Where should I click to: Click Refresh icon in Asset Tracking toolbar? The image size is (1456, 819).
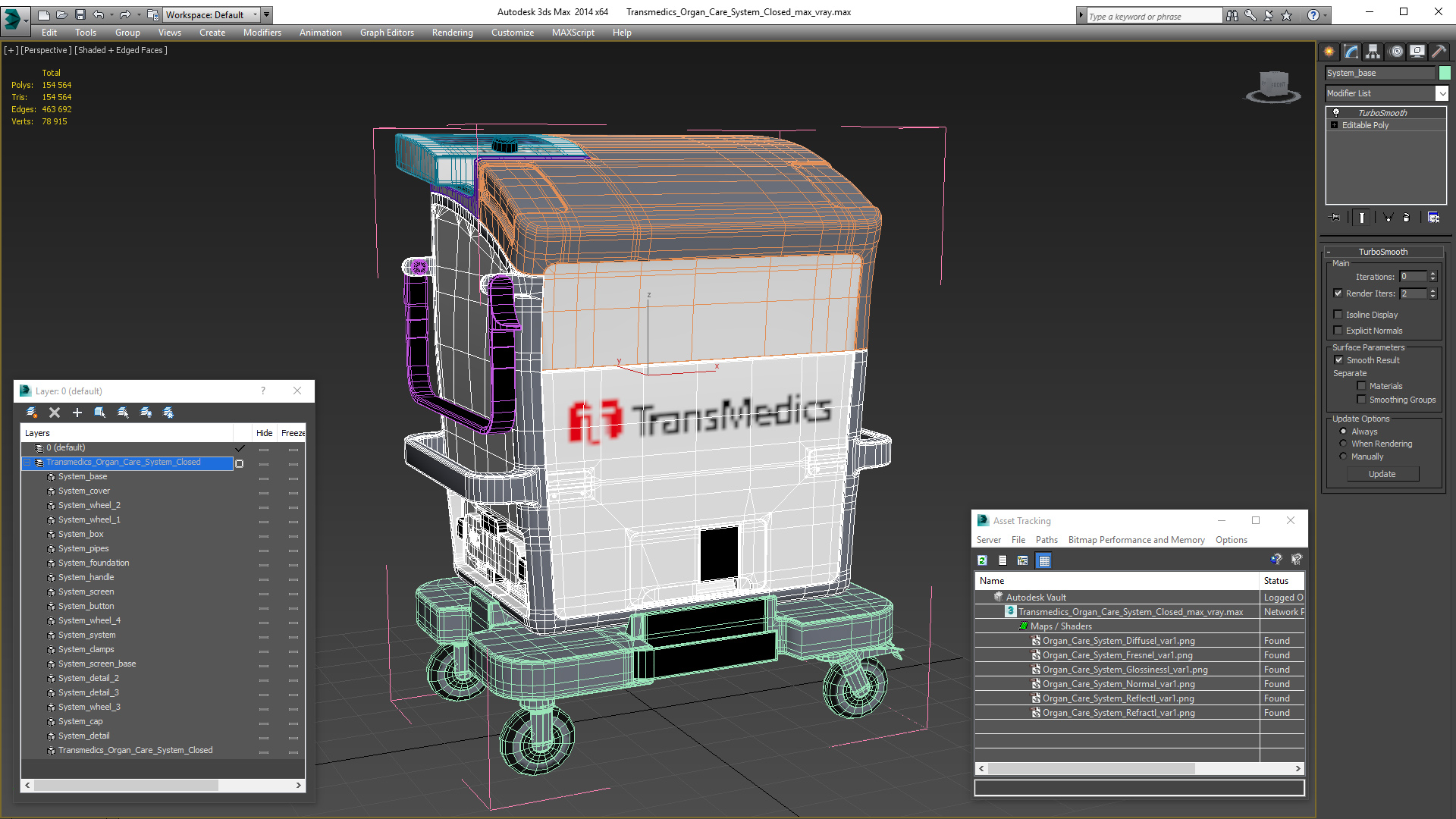tap(982, 560)
